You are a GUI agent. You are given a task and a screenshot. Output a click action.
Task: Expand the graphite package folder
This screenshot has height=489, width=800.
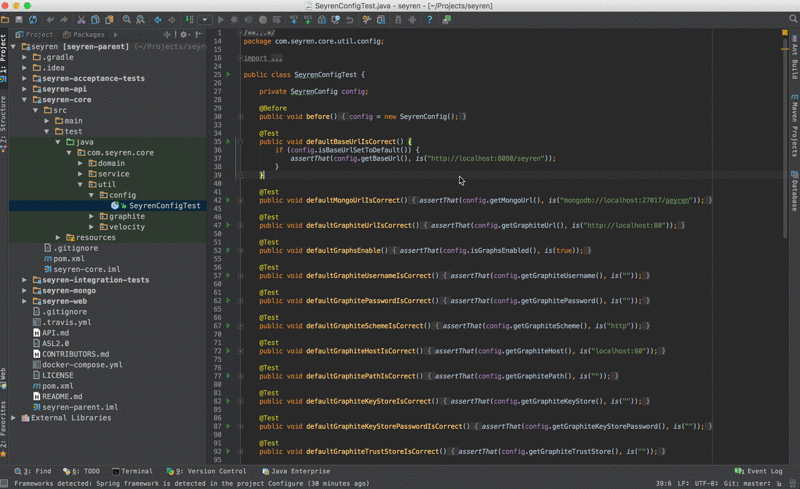pos(91,216)
